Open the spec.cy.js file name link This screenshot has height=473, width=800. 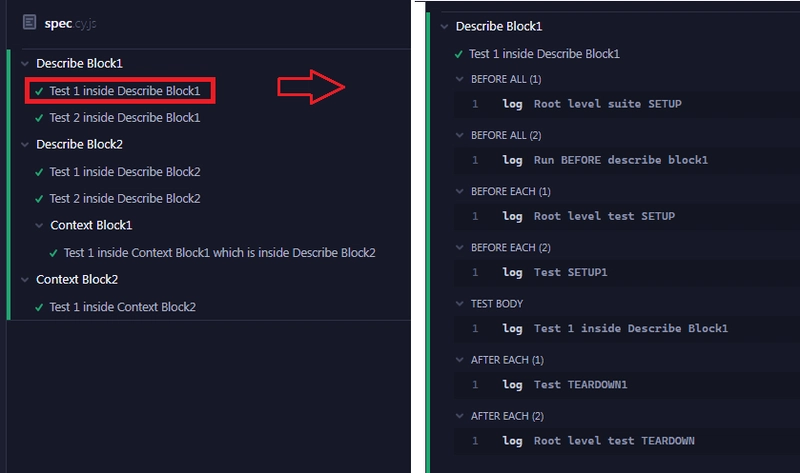click(x=70, y=23)
